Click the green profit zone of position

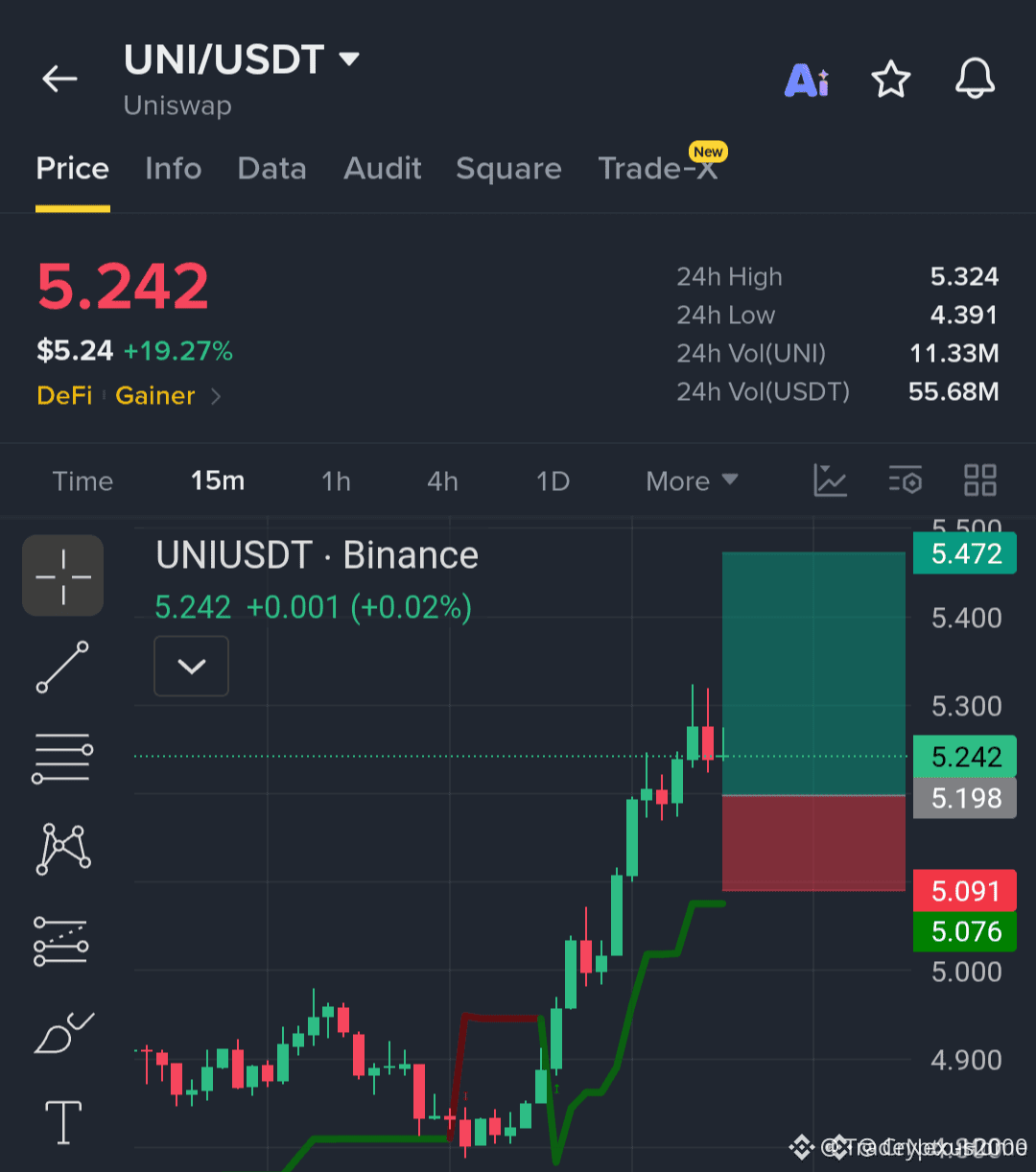(x=813, y=673)
